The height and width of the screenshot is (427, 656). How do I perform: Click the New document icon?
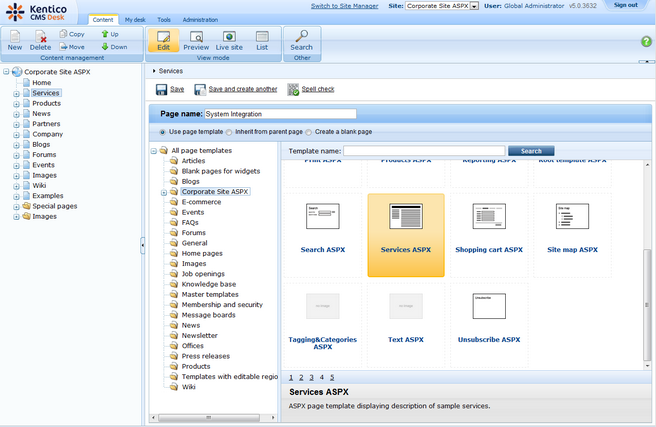(15, 39)
